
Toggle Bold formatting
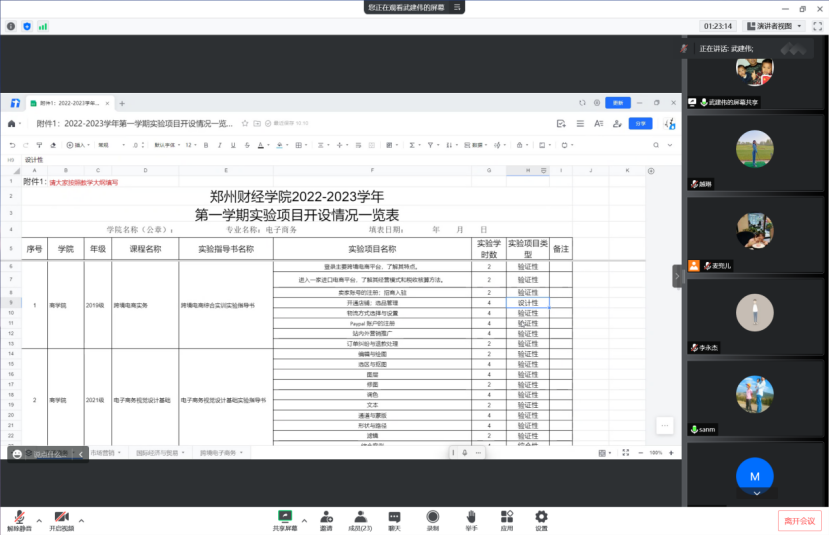coord(206,145)
